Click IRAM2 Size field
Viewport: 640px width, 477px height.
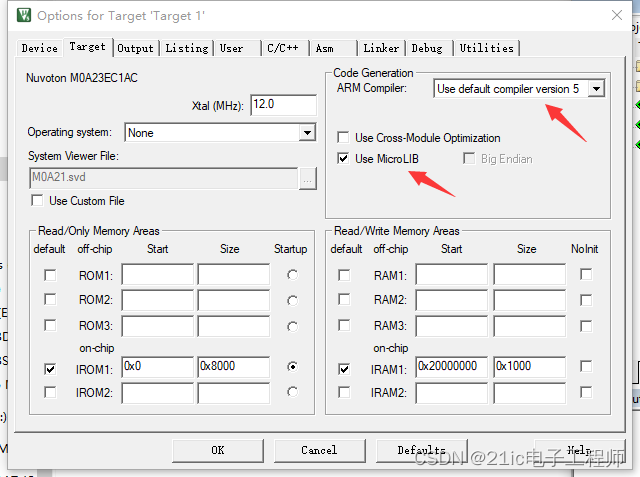point(530,393)
